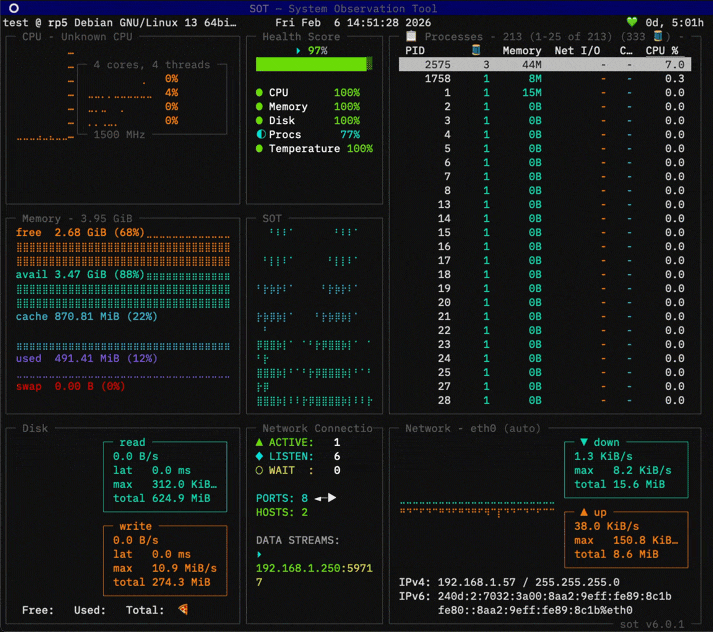The image size is (713, 632).
Task: Click the date 'Fri Feb 6 14:51:28 2026'
Action: click(x=353, y=23)
